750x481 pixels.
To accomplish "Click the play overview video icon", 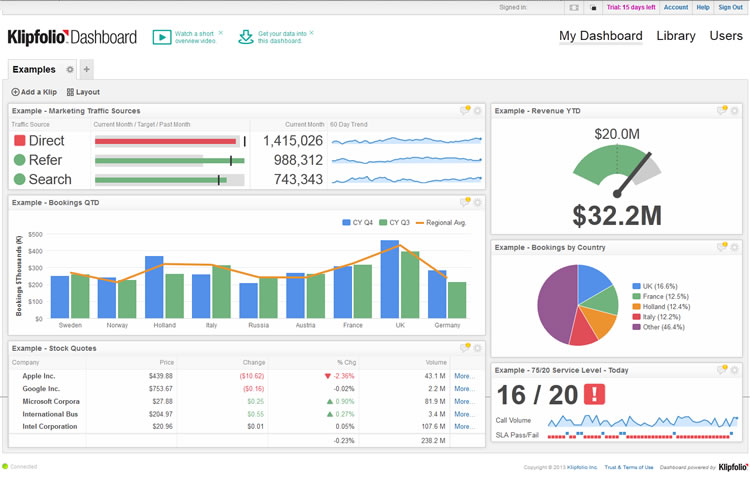I will pos(161,37).
